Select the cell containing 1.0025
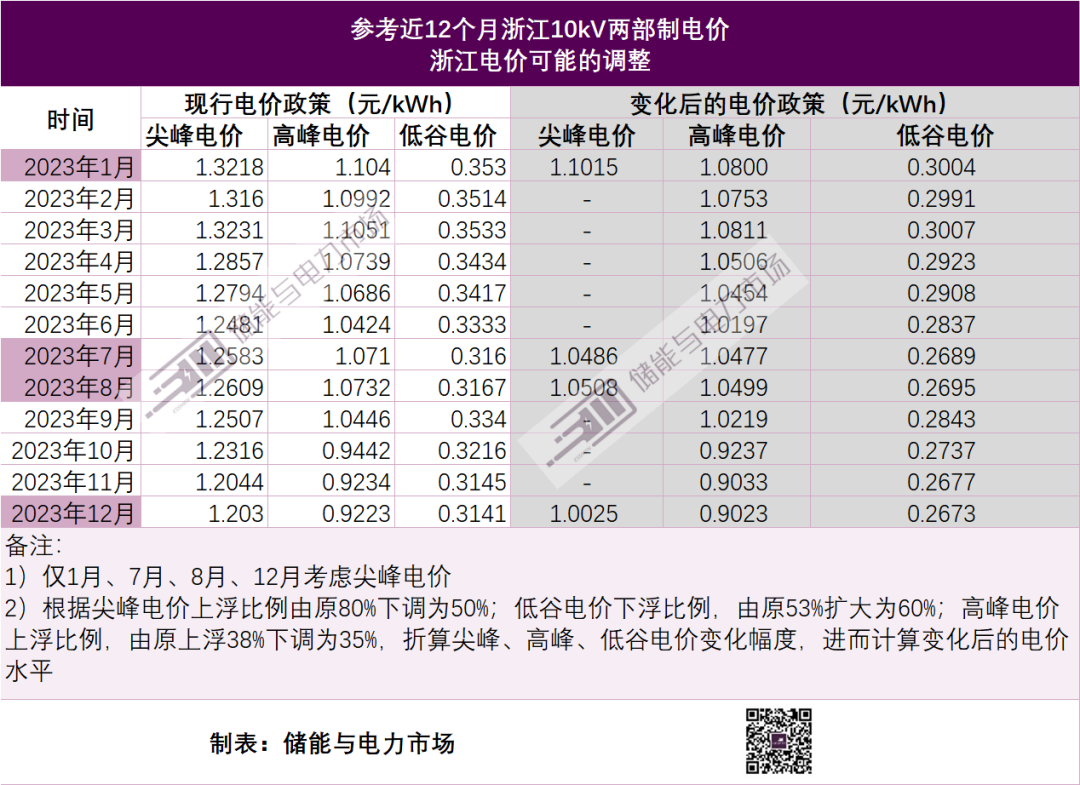 coord(584,514)
